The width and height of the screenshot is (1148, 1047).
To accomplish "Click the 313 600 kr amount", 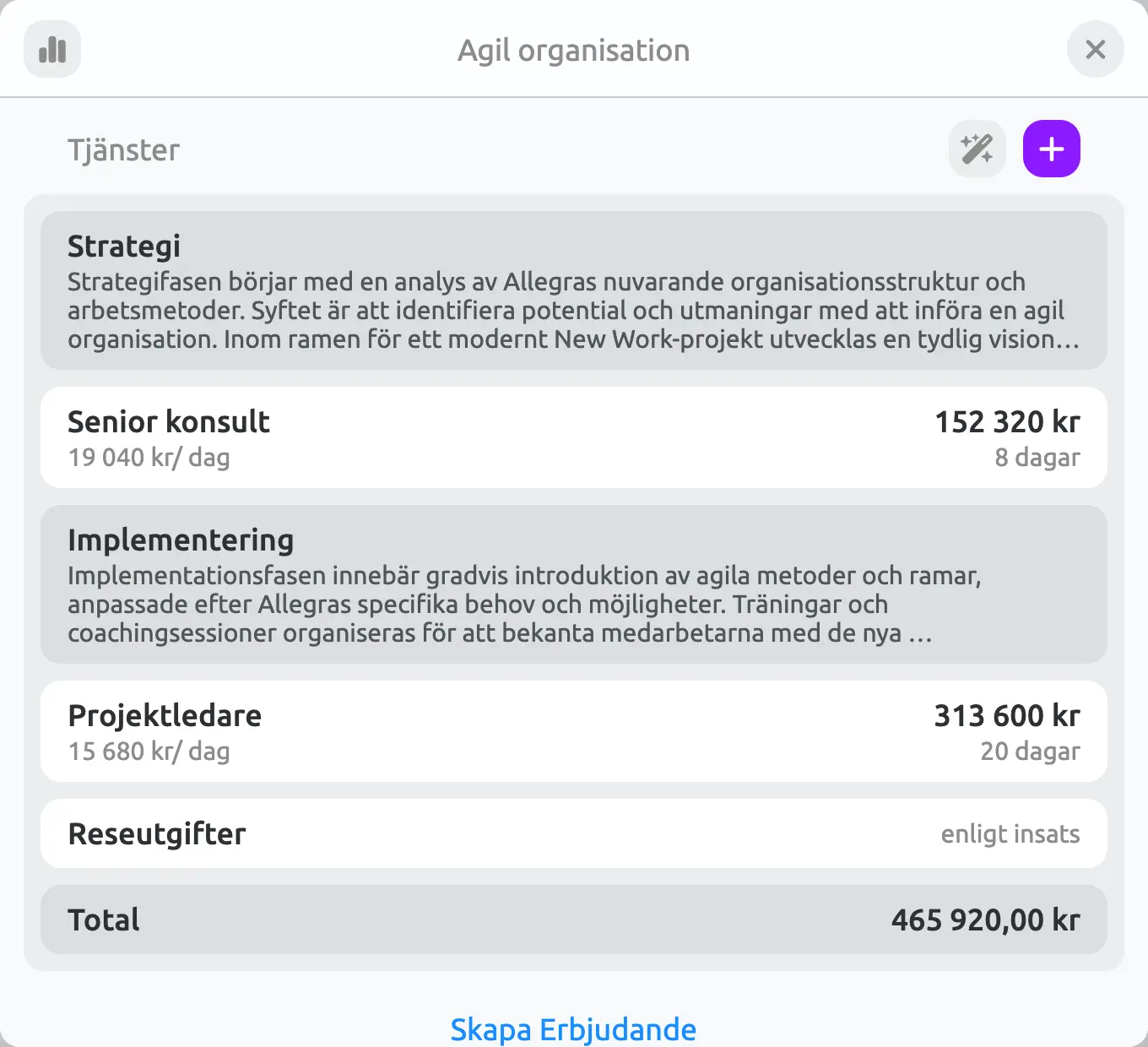I will (1007, 715).
